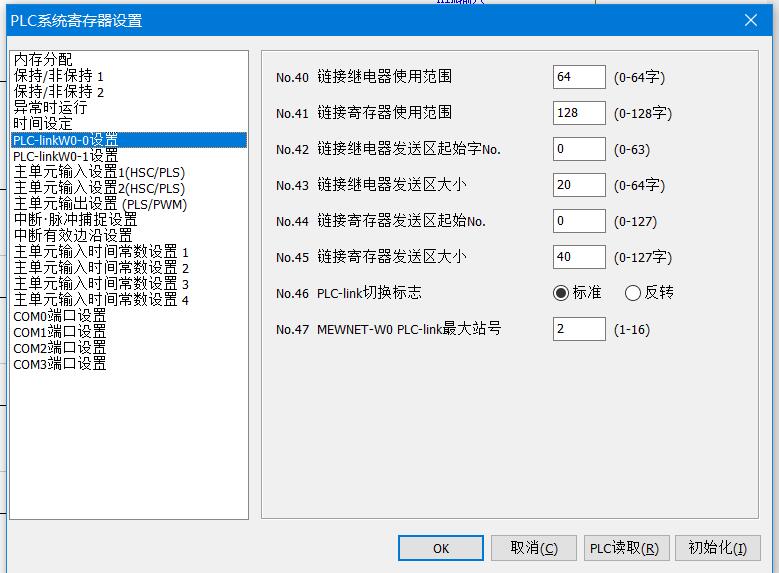Select 标准 radio button for PLC-link切换标志

[x=561, y=293]
